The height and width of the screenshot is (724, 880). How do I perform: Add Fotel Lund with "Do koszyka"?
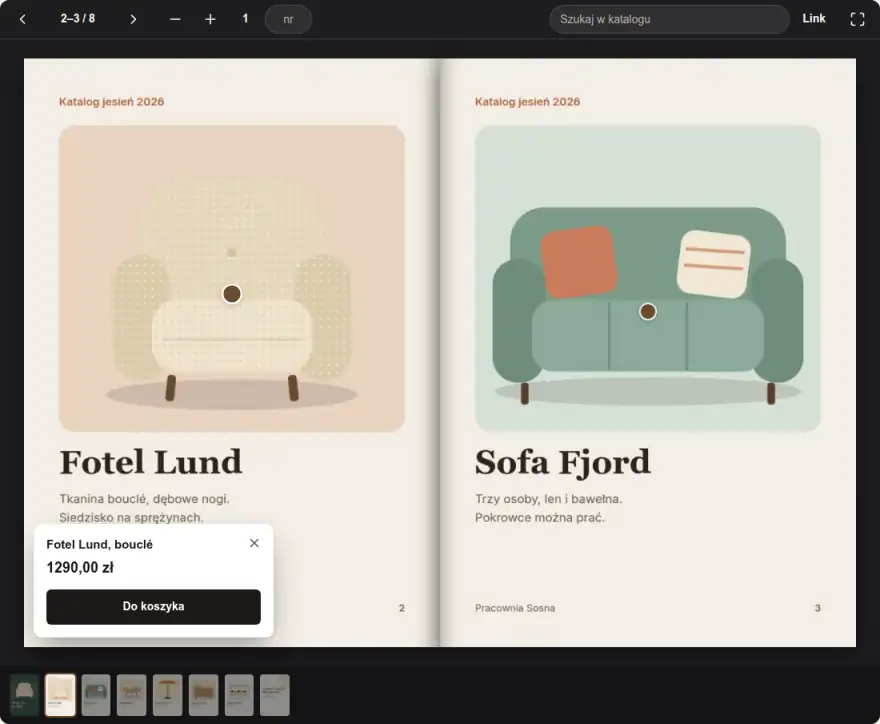coord(153,607)
